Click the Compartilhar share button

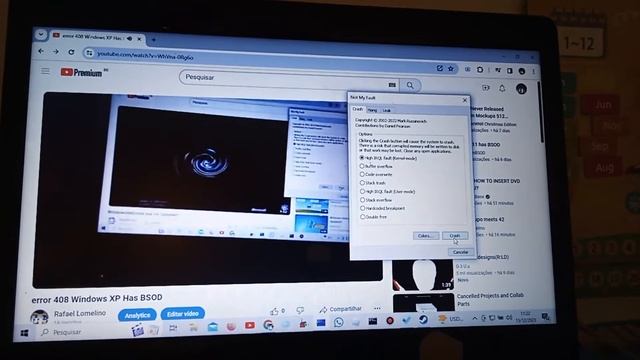tap(340, 309)
